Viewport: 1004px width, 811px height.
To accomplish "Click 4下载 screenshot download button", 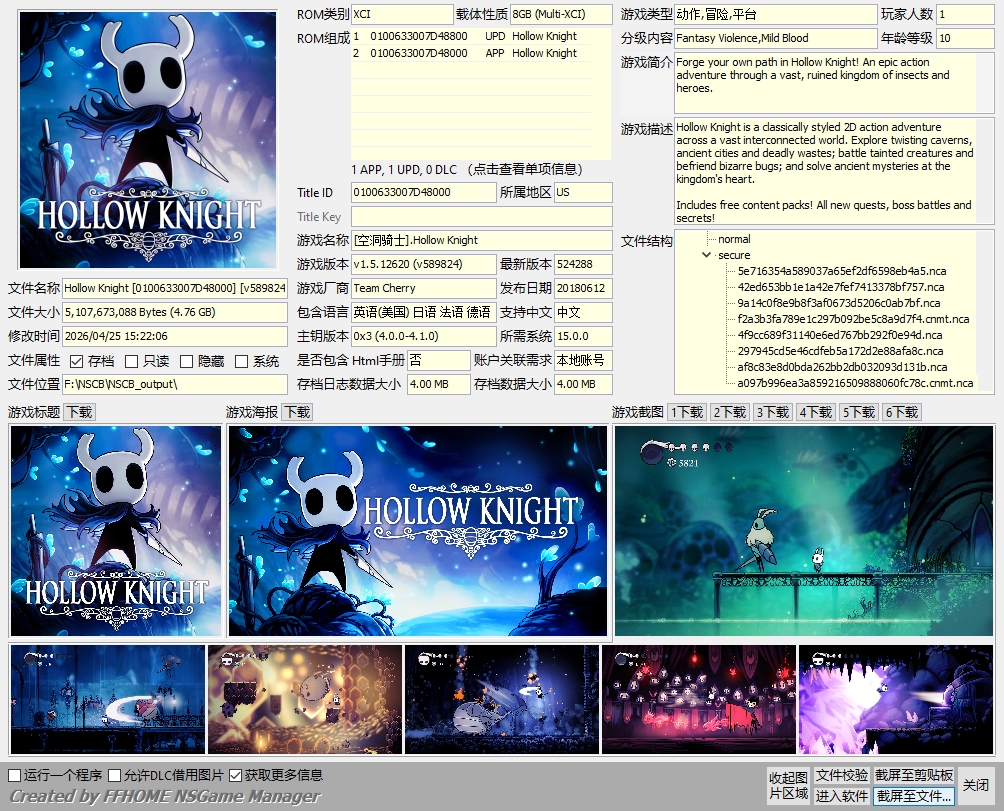I will pyautogui.click(x=816, y=412).
